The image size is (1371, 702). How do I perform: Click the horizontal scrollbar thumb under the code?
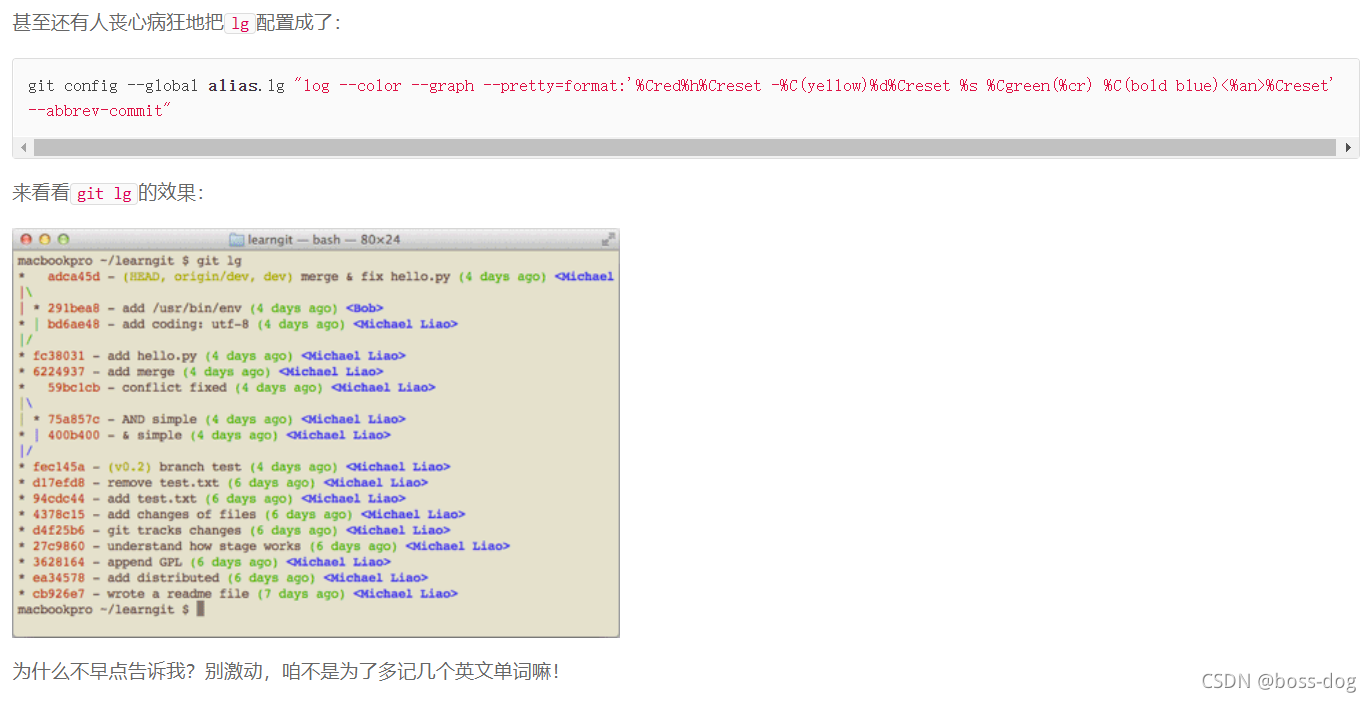point(685,148)
